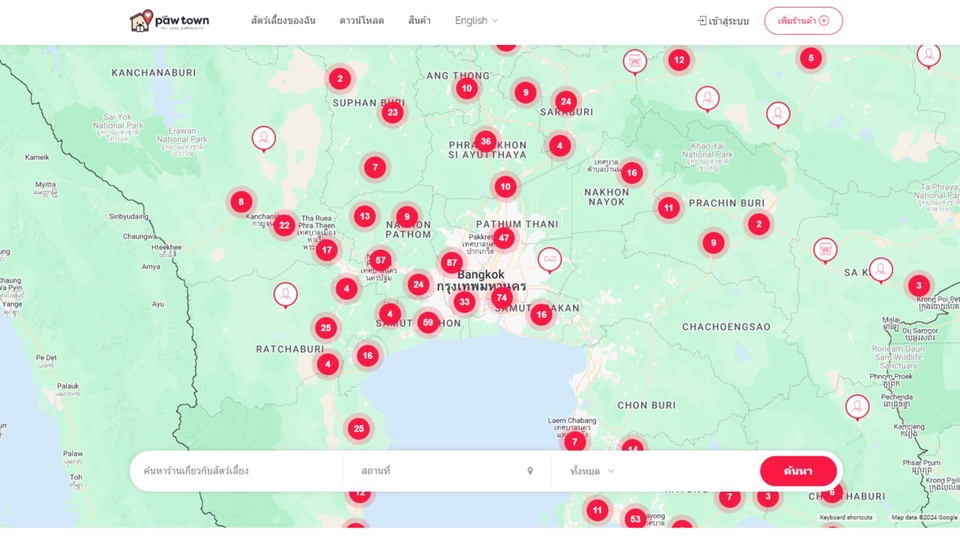Open the สินค้า menu item

pyautogui.click(x=419, y=20)
